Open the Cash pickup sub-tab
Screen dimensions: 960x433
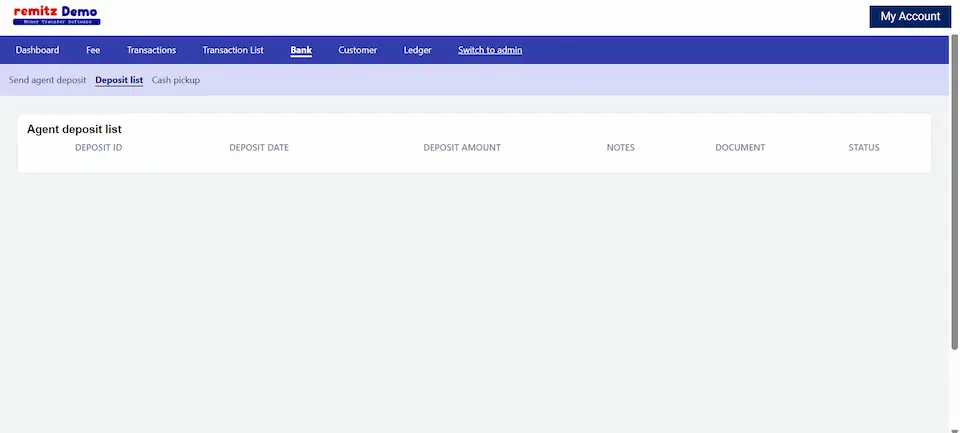[176, 80]
